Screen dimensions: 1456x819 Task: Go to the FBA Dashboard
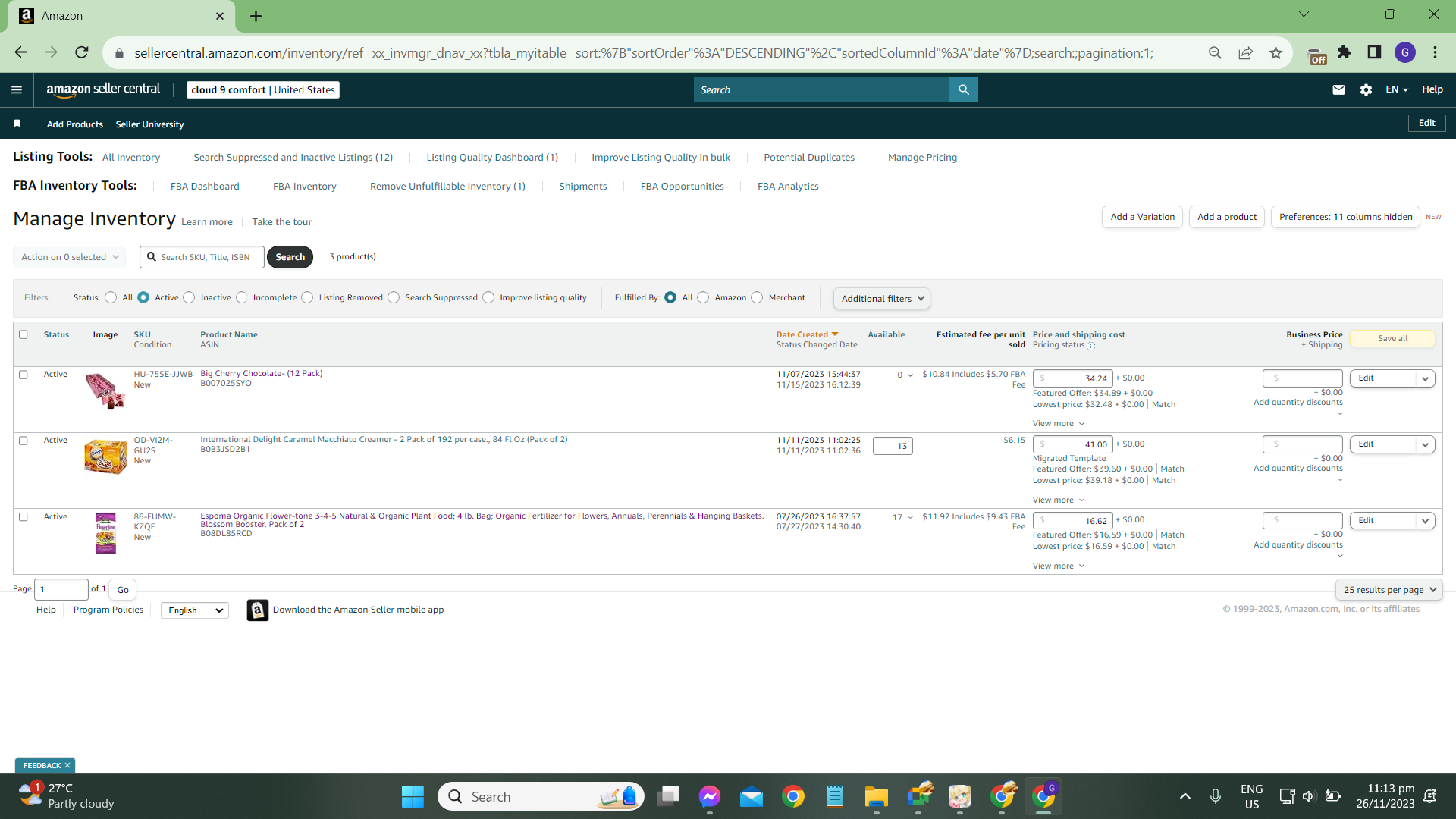tap(205, 187)
